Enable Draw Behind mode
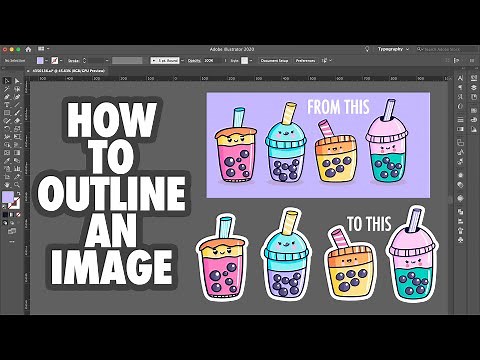480x360 pixels. click(12, 223)
